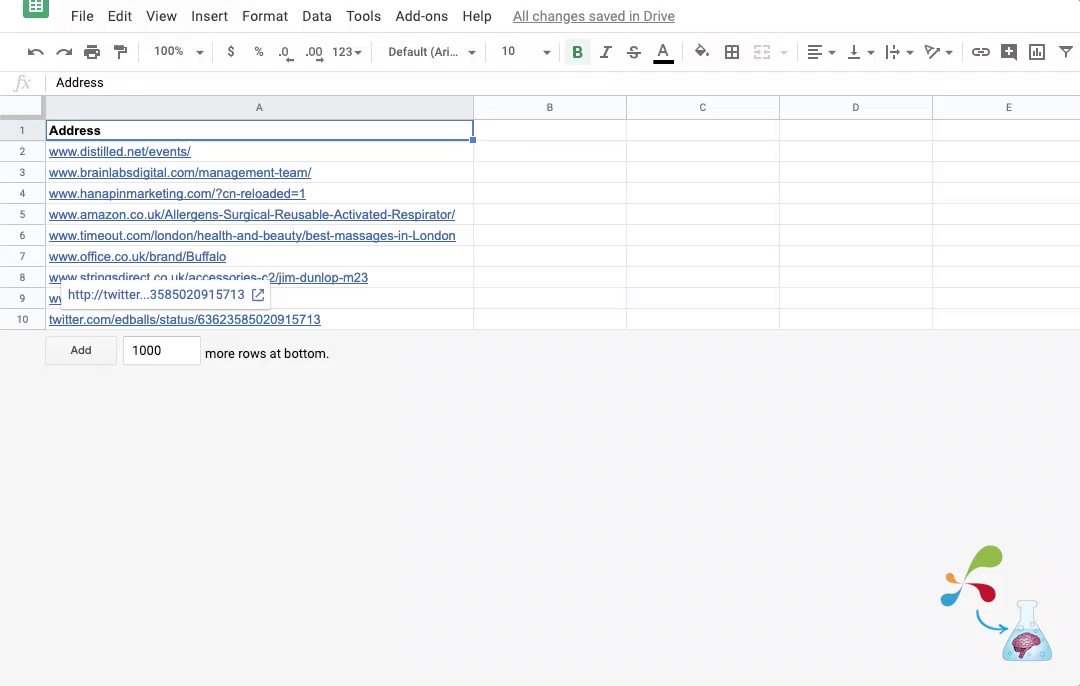Click All changes saved in Drive
The image size is (1080, 686).
[x=594, y=17]
